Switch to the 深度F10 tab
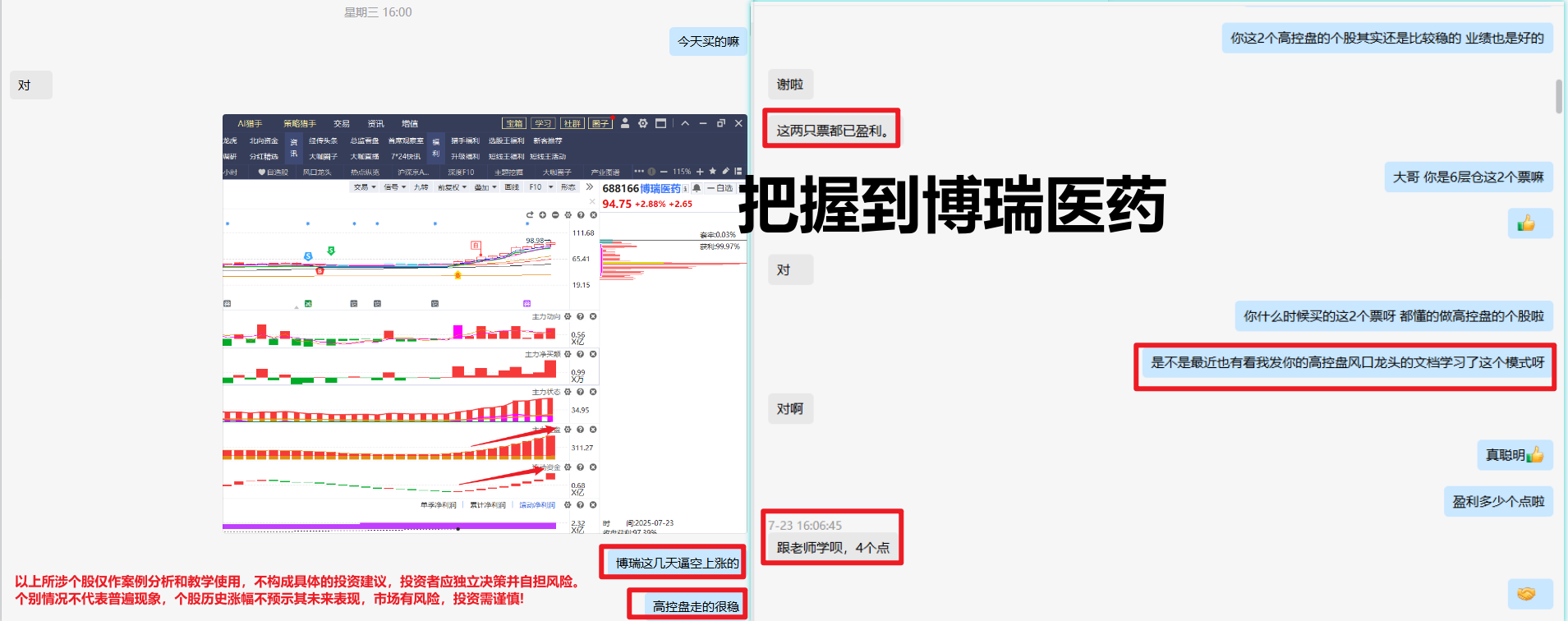This screenshot has width=1568, height=621. coord(461,172)
